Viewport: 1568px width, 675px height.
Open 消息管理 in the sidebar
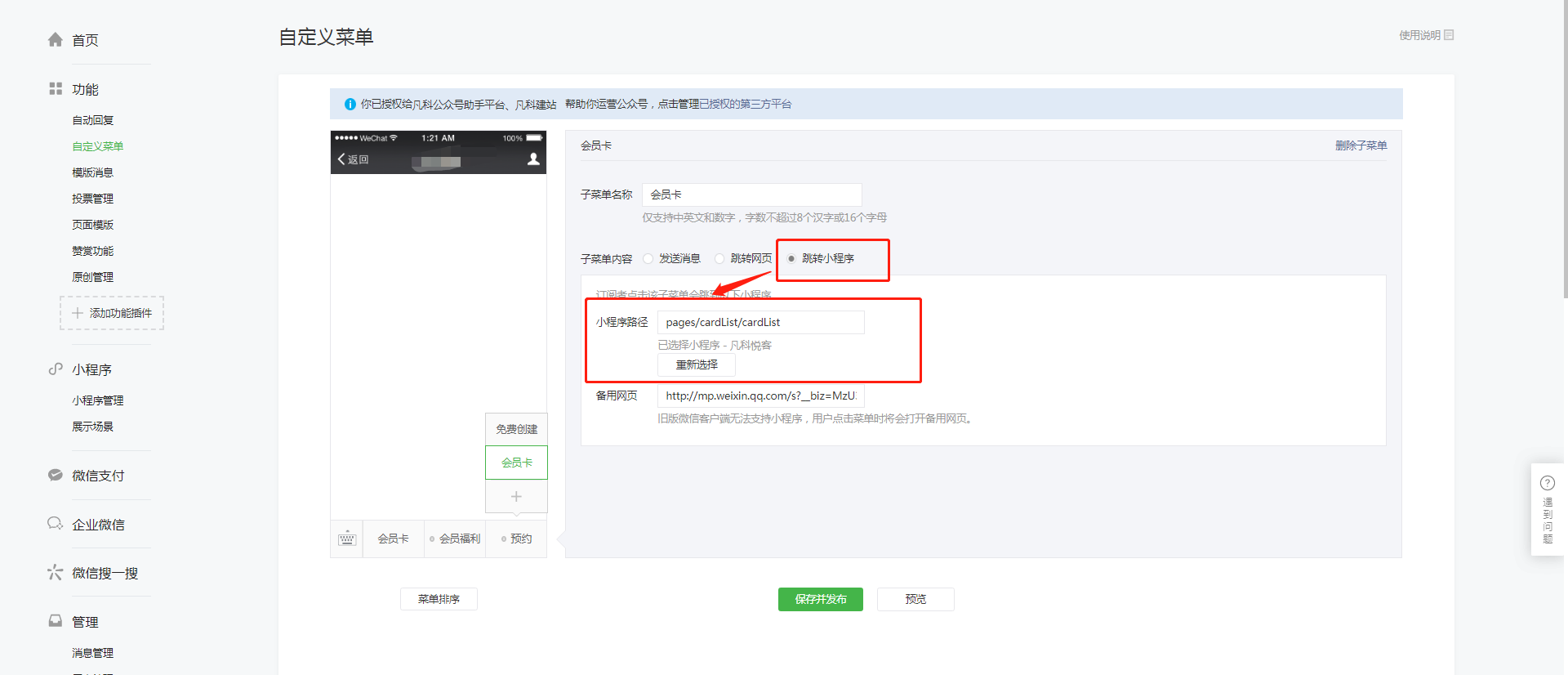click(93, 653)
